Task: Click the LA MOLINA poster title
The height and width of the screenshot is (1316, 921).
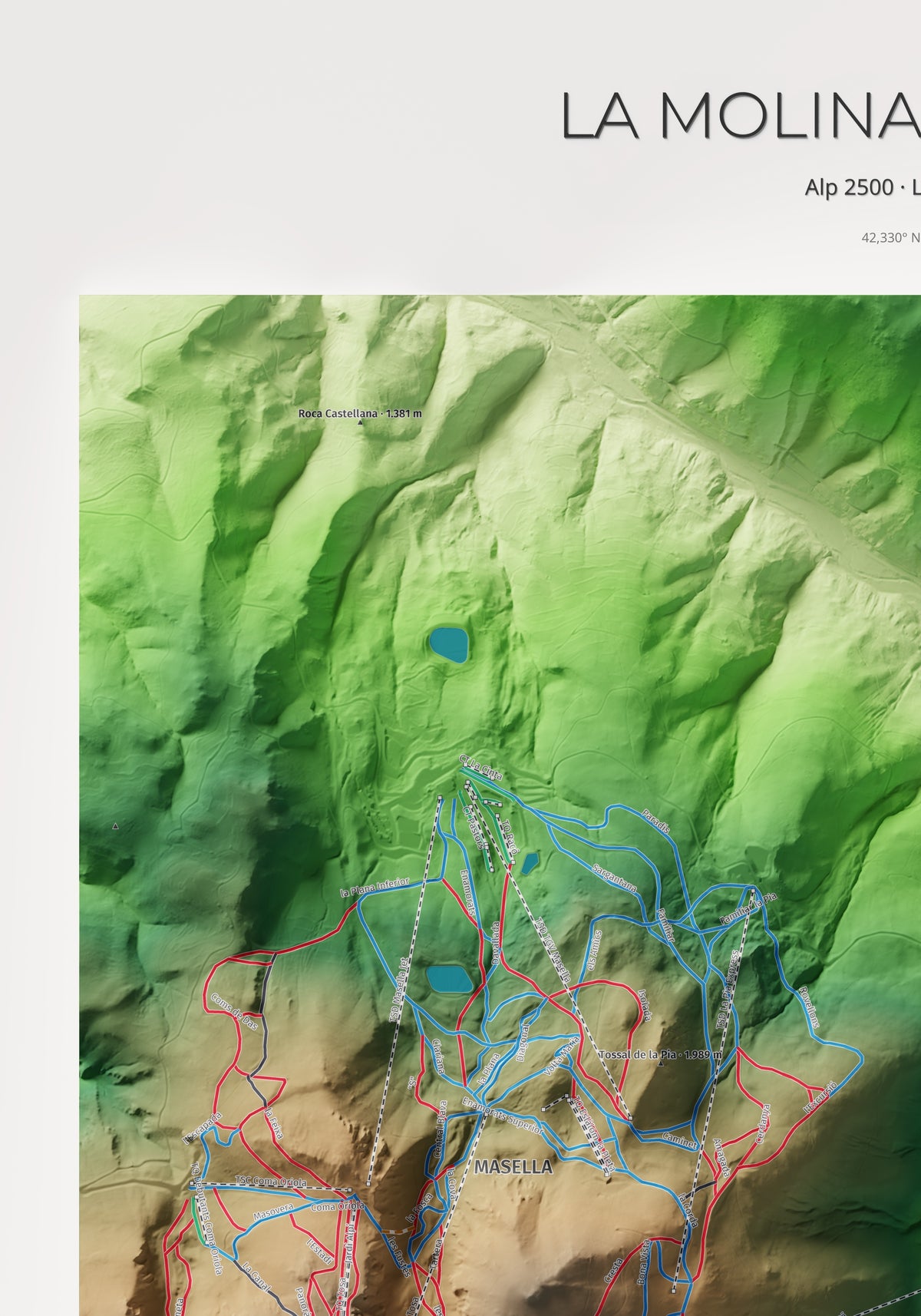Action: pyautogui.click(x=741, y=115)
